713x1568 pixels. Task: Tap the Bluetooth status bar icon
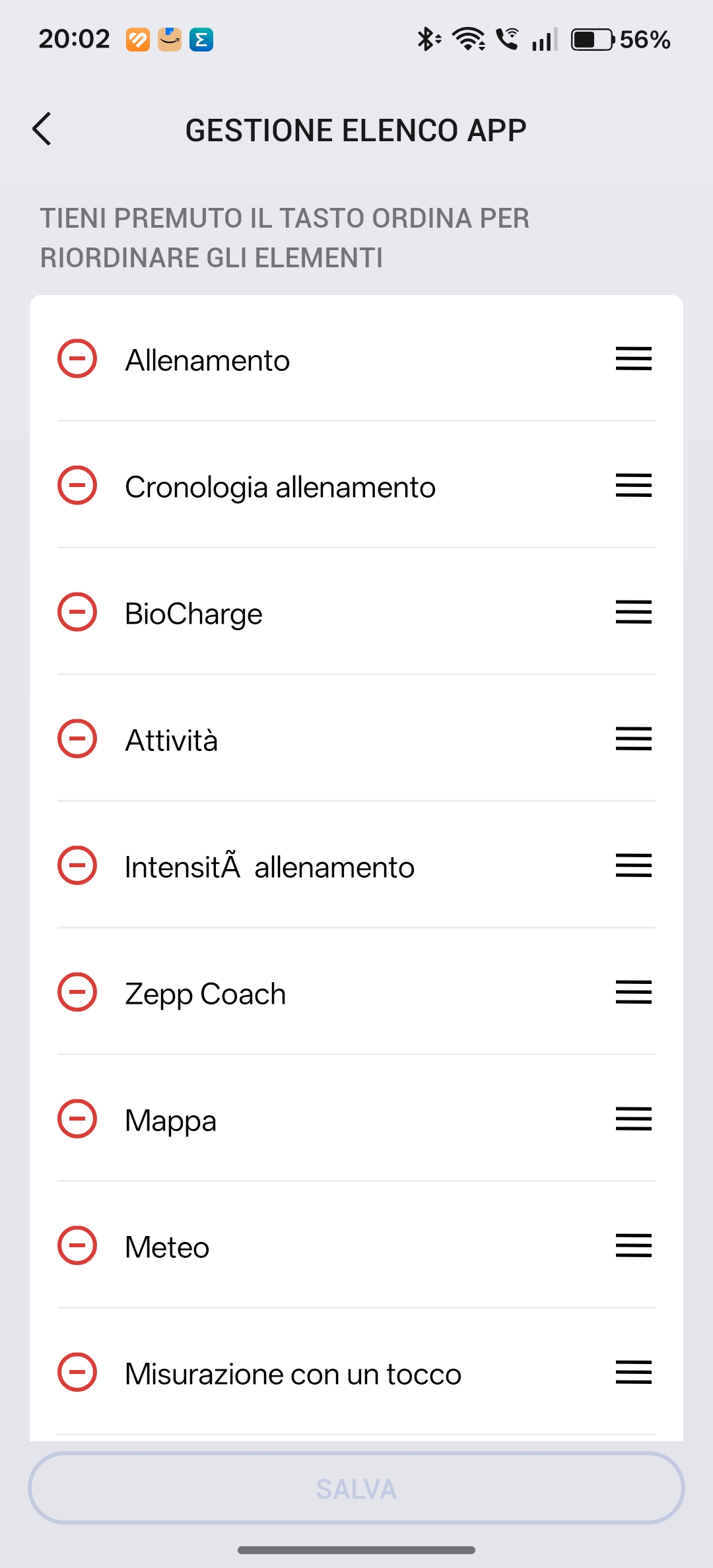(427, 40)
